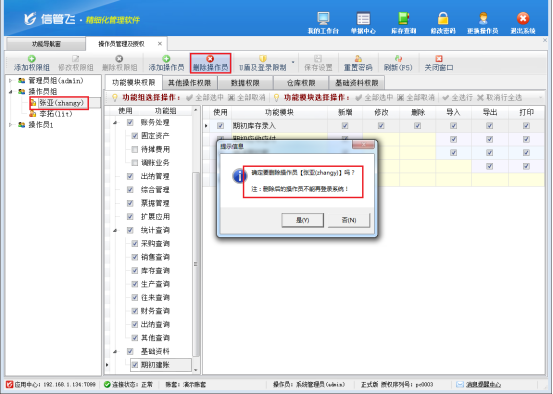Viewport: 553px width, 394px height.
Task: Switch to 仓库权限 tab
Action: point(301,83)
